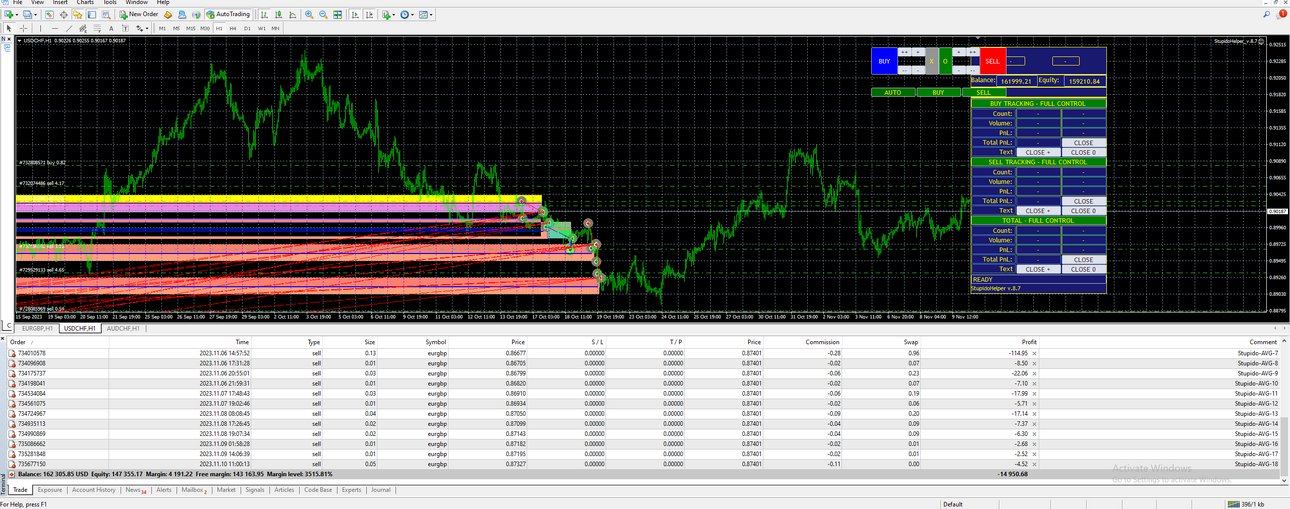
Task: Select the text (A) drawing tool
Action: [111, 28]
